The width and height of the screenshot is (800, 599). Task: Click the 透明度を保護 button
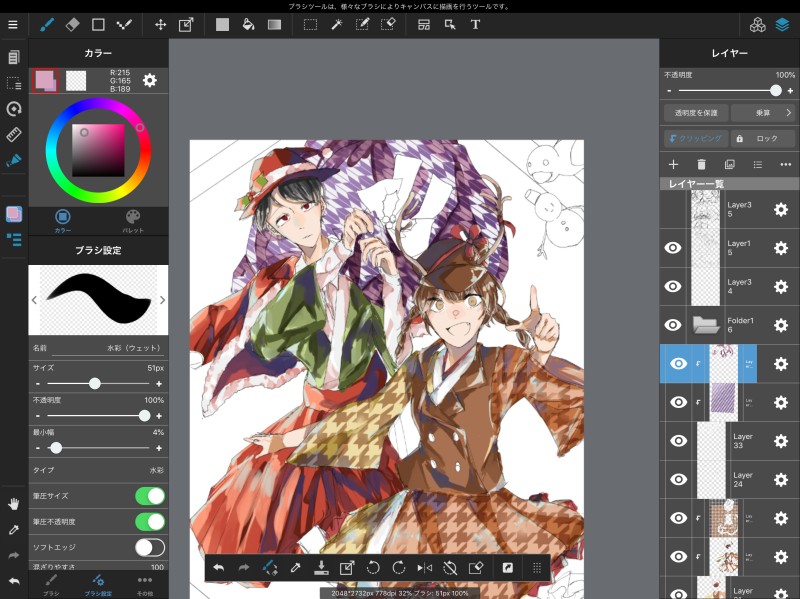[x=696, y=113]
